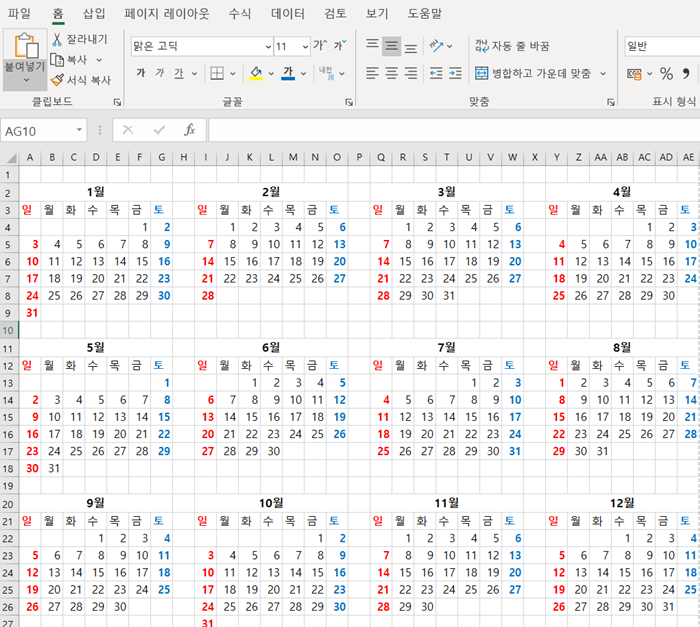The image size is (700, 627).
Task: Apply comma style
Action: click(686, 74)
